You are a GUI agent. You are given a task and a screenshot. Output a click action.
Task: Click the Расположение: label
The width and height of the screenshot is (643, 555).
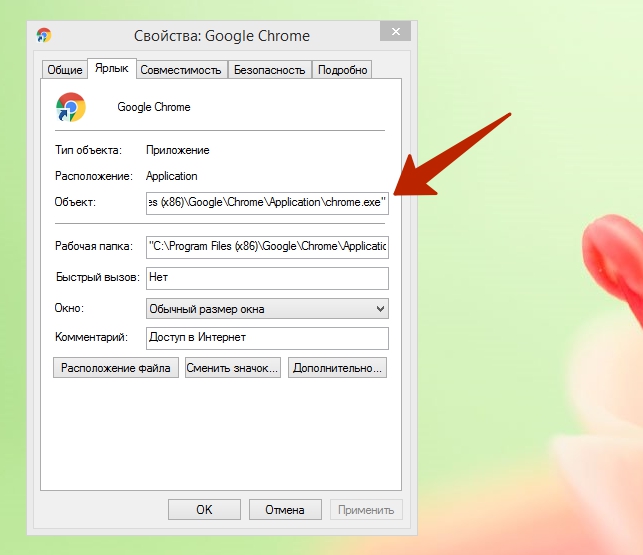point(94,176)
